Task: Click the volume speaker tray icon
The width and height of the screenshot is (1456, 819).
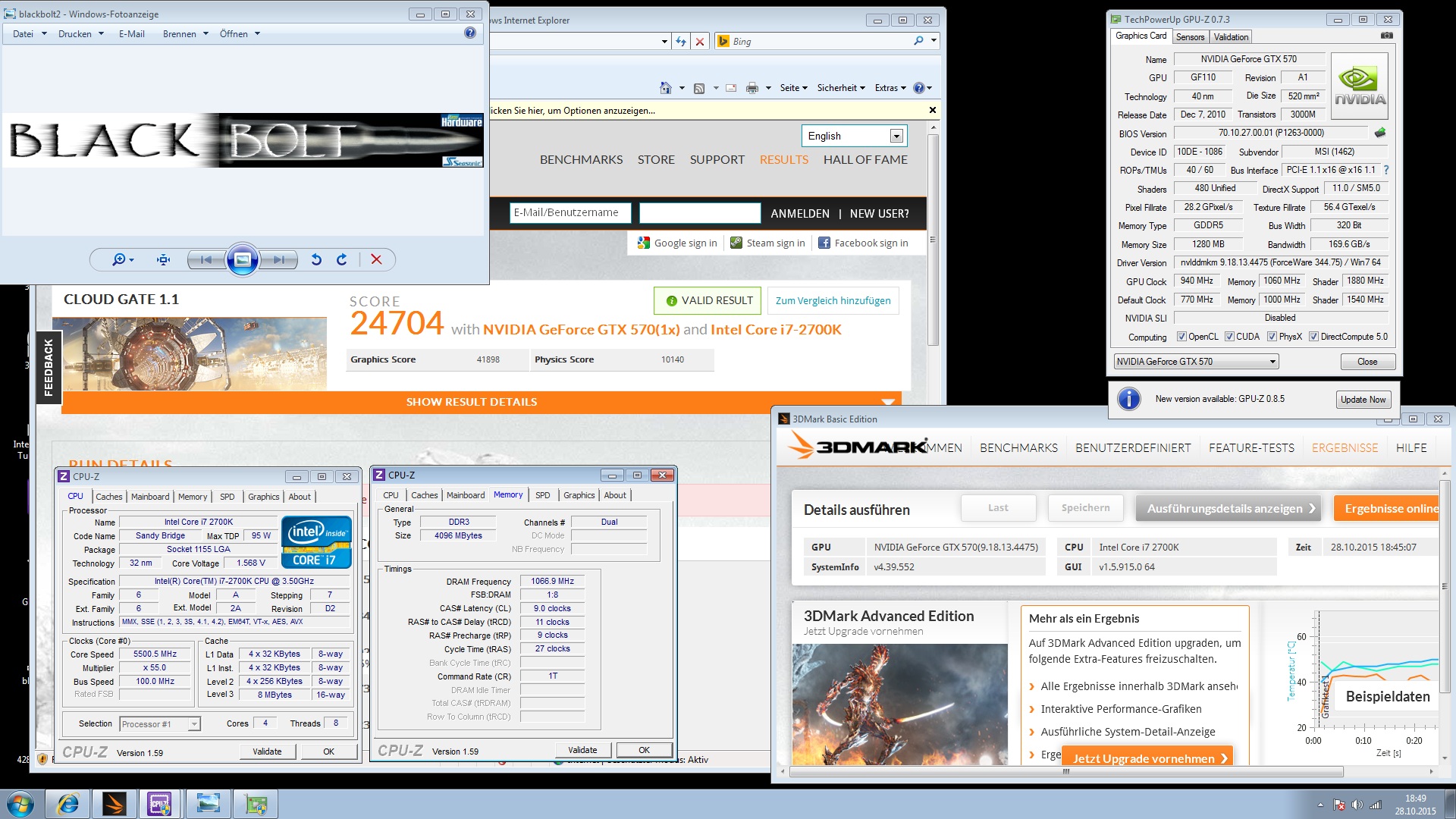Action: 1357,805
